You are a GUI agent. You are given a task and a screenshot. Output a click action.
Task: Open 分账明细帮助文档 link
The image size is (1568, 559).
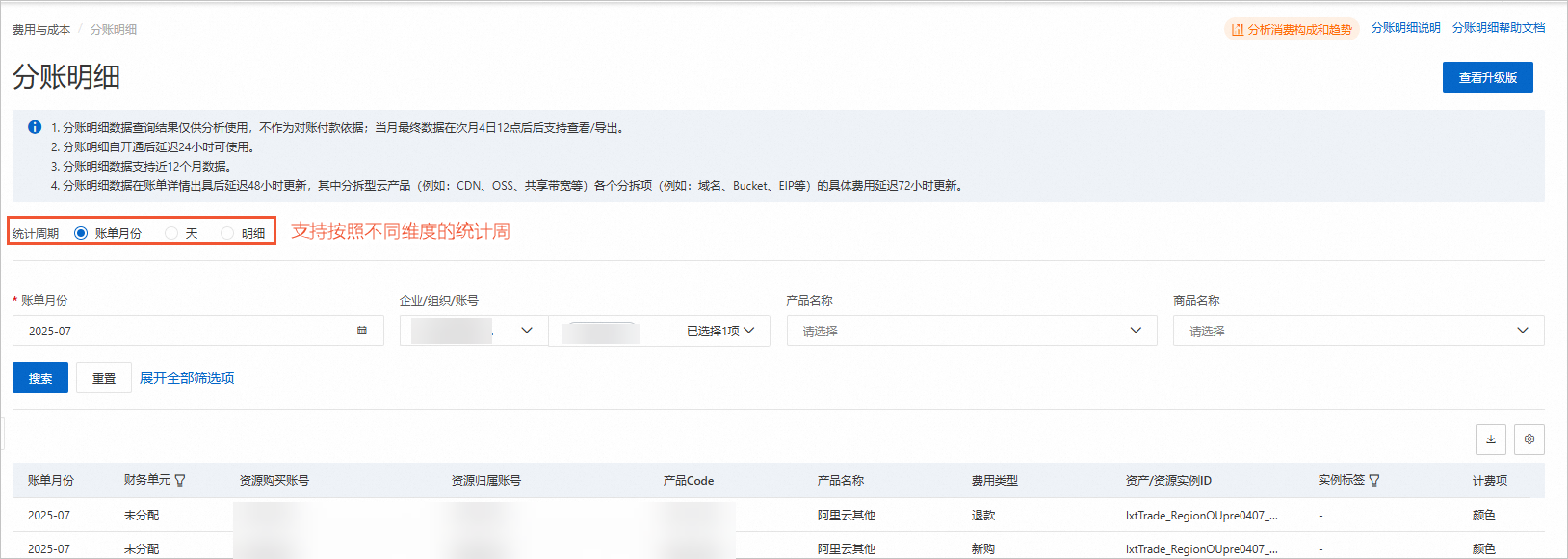coord(1499,28)
